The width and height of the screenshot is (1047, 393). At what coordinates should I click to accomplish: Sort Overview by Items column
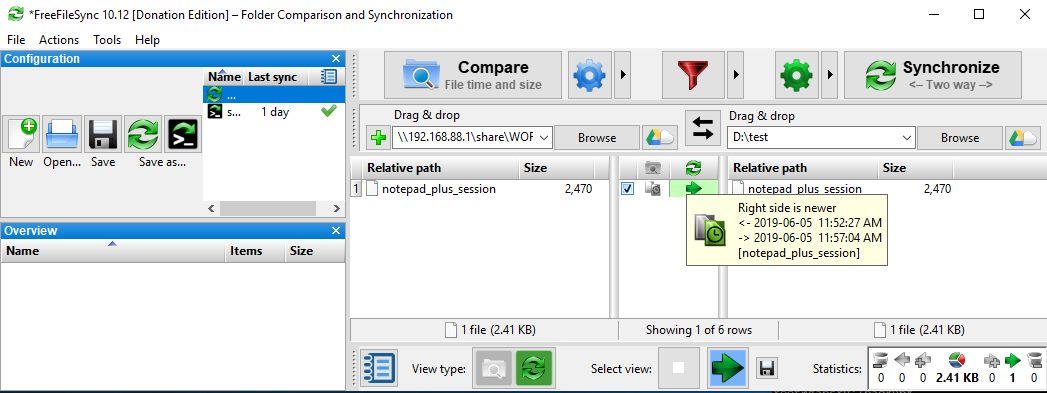(x=254, y=251)
